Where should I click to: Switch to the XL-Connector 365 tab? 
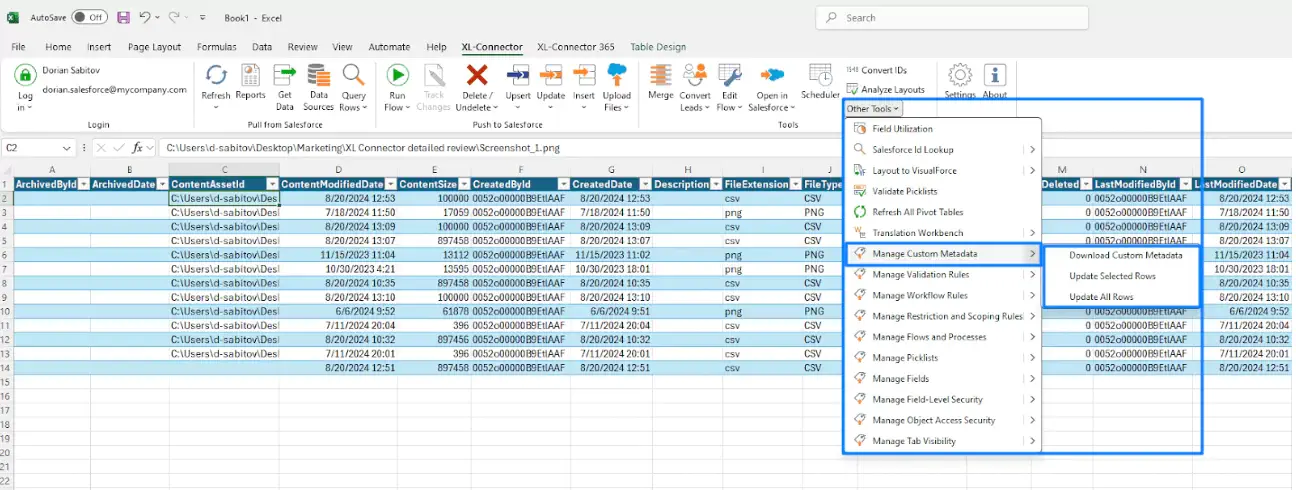click(577, 47)
